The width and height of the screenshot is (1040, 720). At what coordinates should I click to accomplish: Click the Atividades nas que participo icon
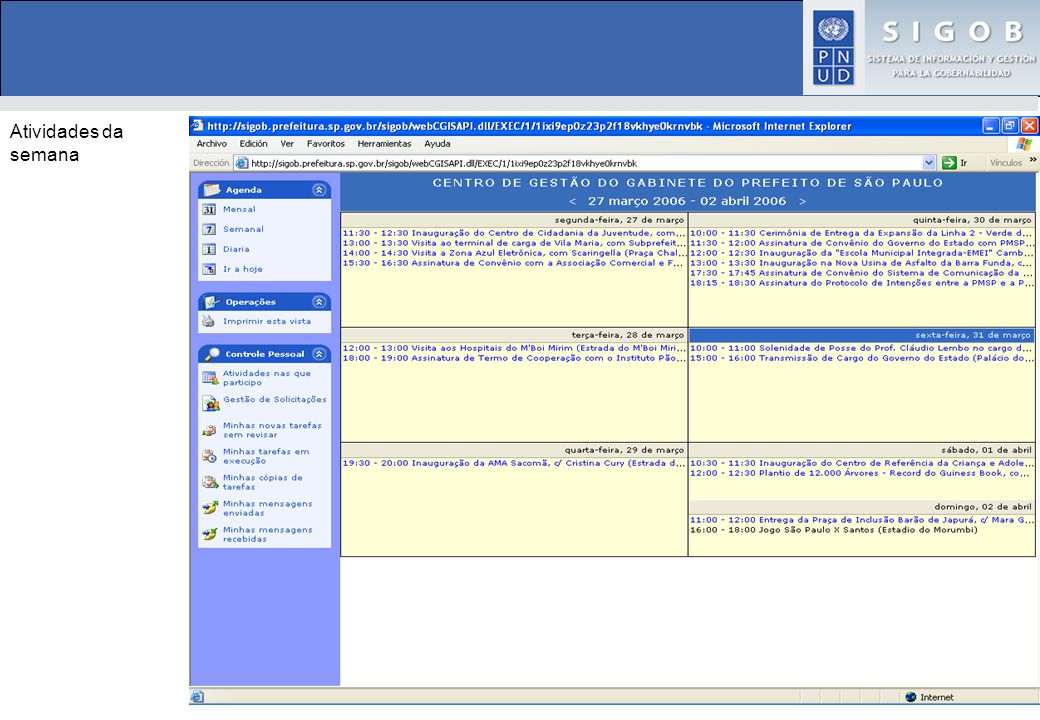point(210,378)
